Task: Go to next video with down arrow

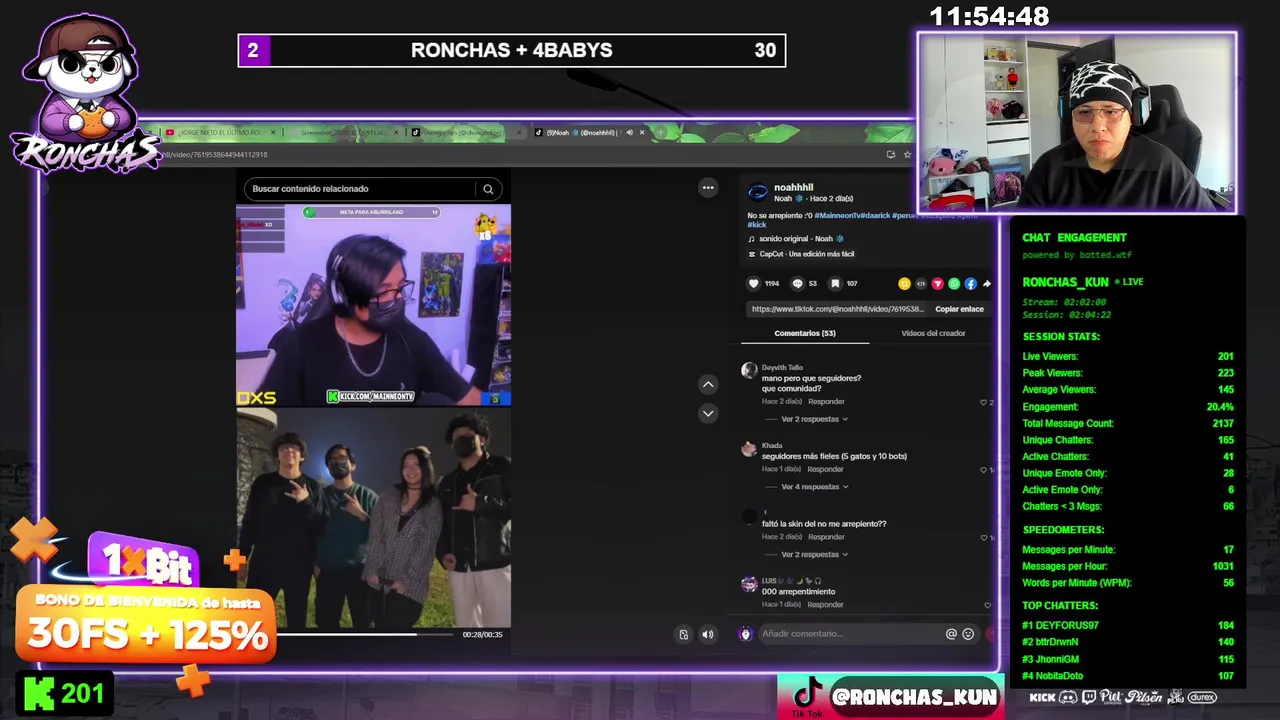Action: 708,413
